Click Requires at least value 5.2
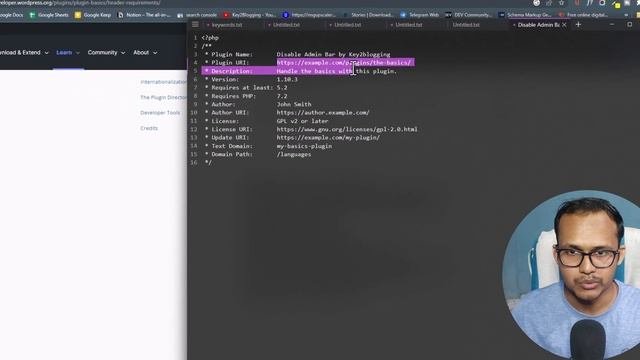Screen dimensions: 640x360 click(282, 88)
